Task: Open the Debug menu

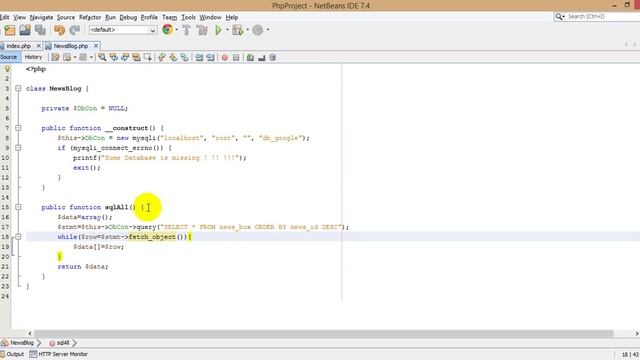Action: 128,17
